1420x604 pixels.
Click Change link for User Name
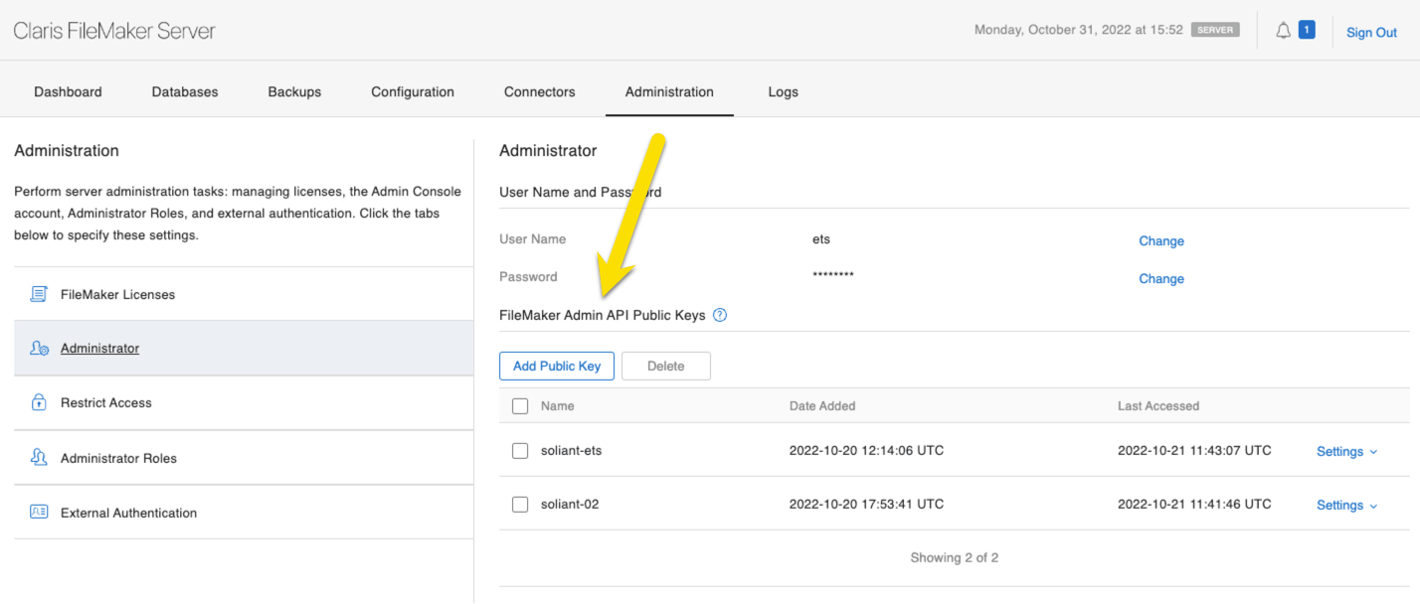1161,241
